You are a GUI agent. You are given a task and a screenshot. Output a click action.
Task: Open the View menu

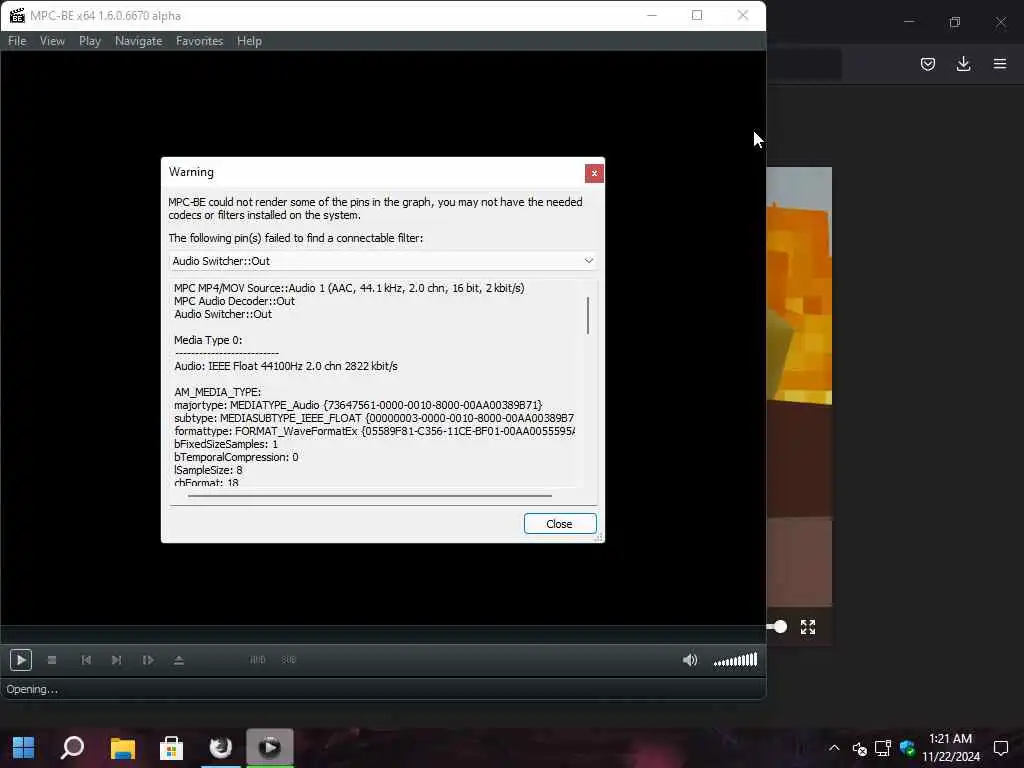coord(52,40)
